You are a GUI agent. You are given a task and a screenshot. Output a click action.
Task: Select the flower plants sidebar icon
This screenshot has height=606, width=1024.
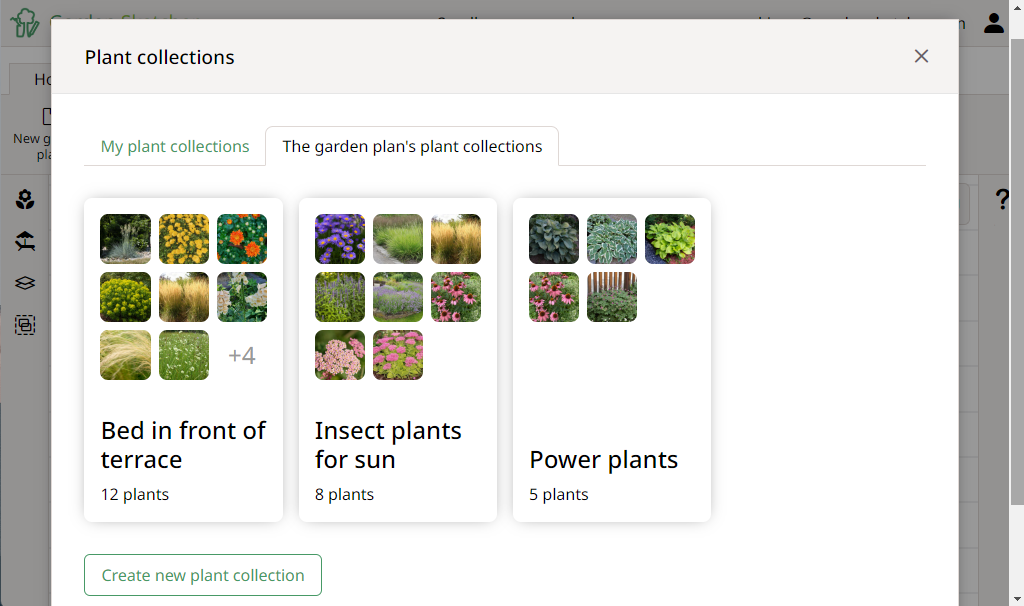point(25,200)
